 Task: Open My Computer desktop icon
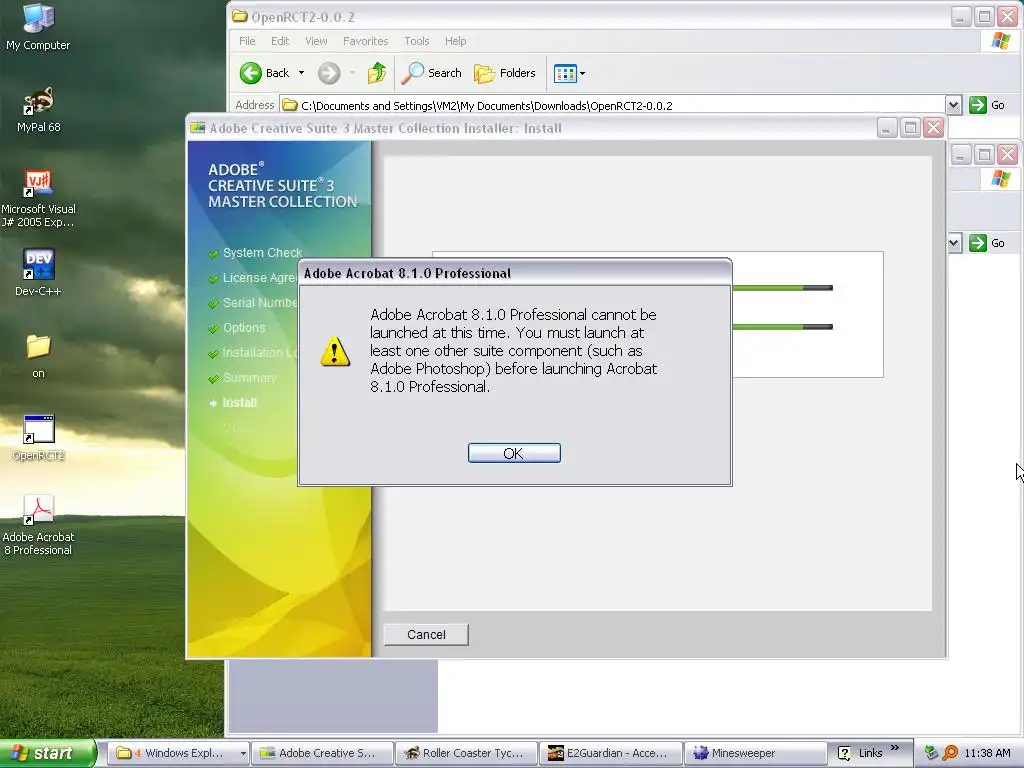[x=38, y=26]
